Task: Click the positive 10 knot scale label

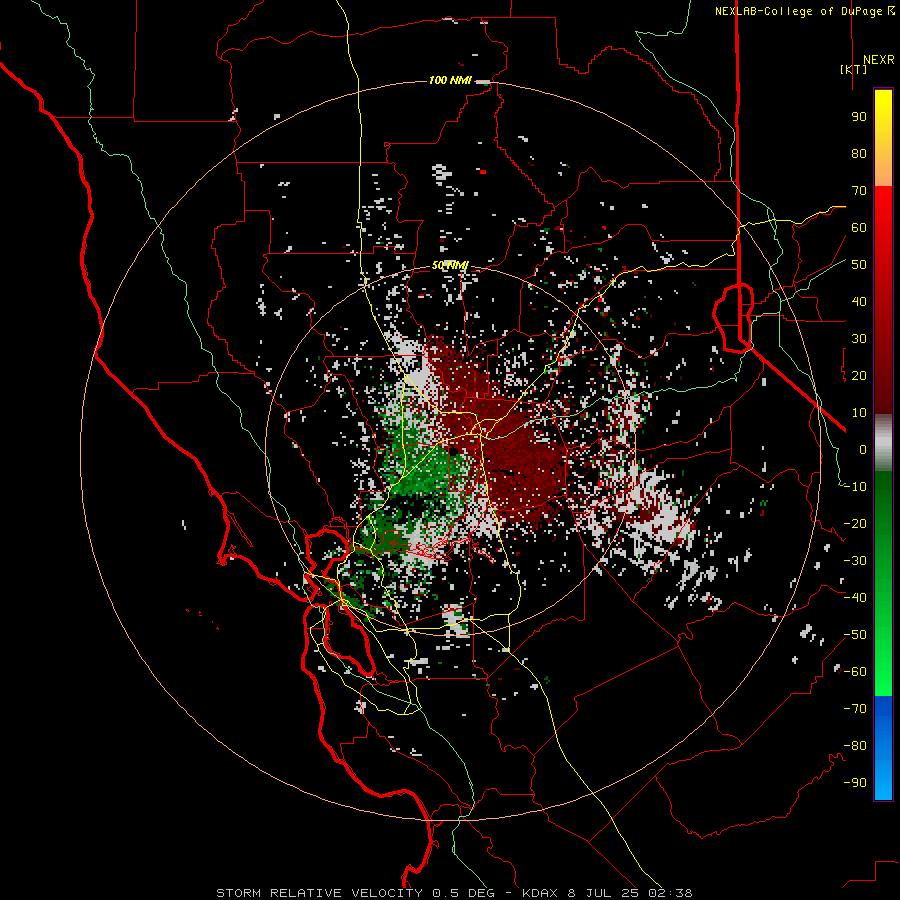Action: point(859,413)
